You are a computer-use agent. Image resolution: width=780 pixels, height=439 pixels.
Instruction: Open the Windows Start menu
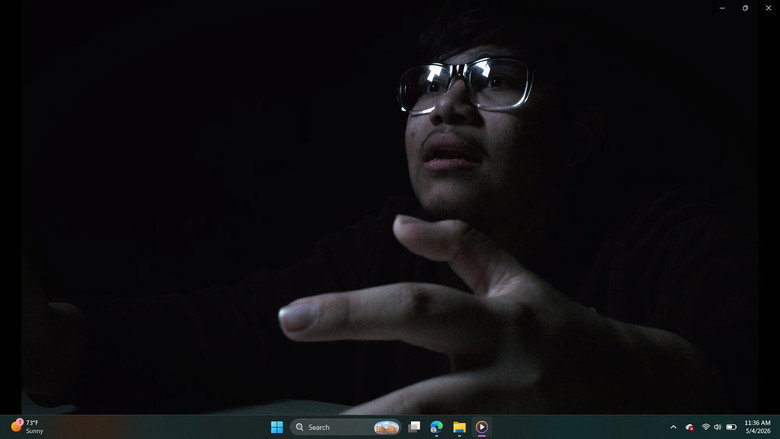(277, 427)
